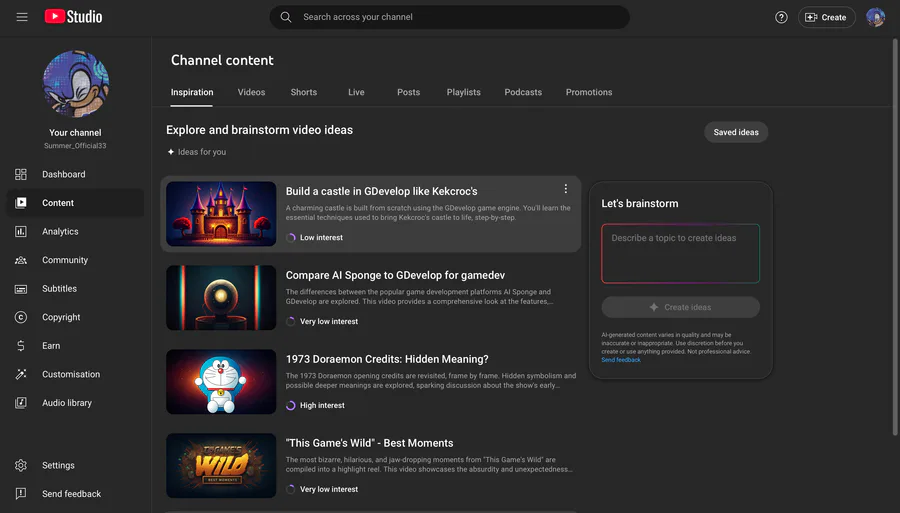Click the Community people icon
The height and width of the screenshot is (513, 900).
click(x=21, y=260)
